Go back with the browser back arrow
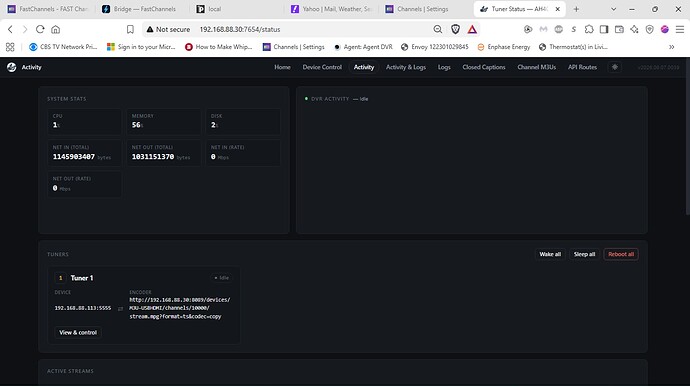690x387 pixels. [10, 29]
